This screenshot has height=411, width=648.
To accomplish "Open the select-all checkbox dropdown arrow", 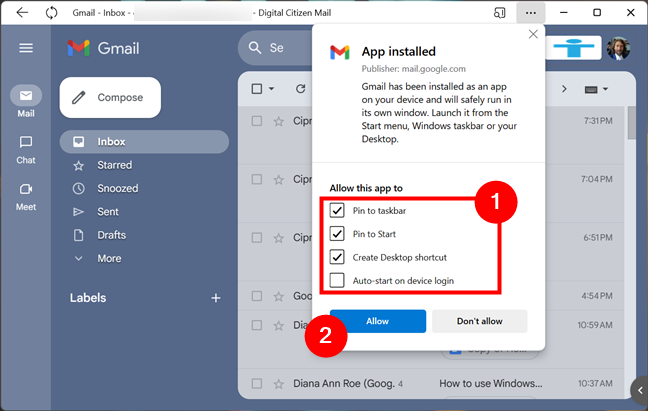I will [x=272, y=89].
